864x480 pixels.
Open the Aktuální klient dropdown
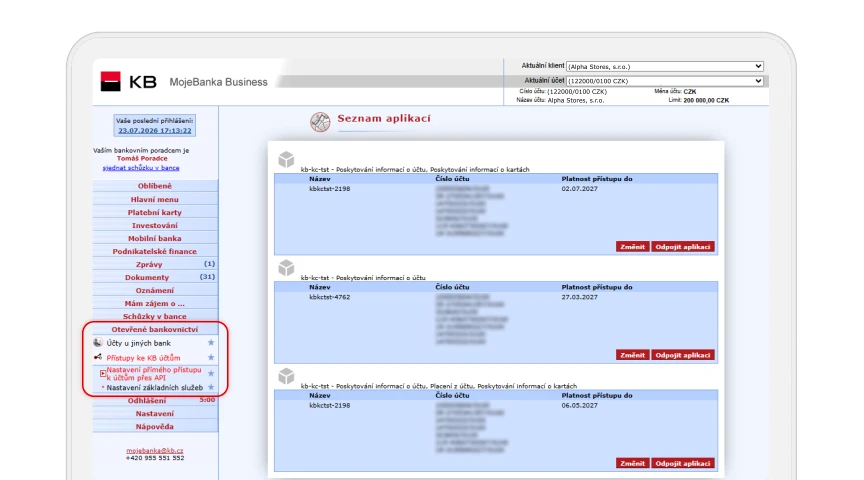point(665,66)
